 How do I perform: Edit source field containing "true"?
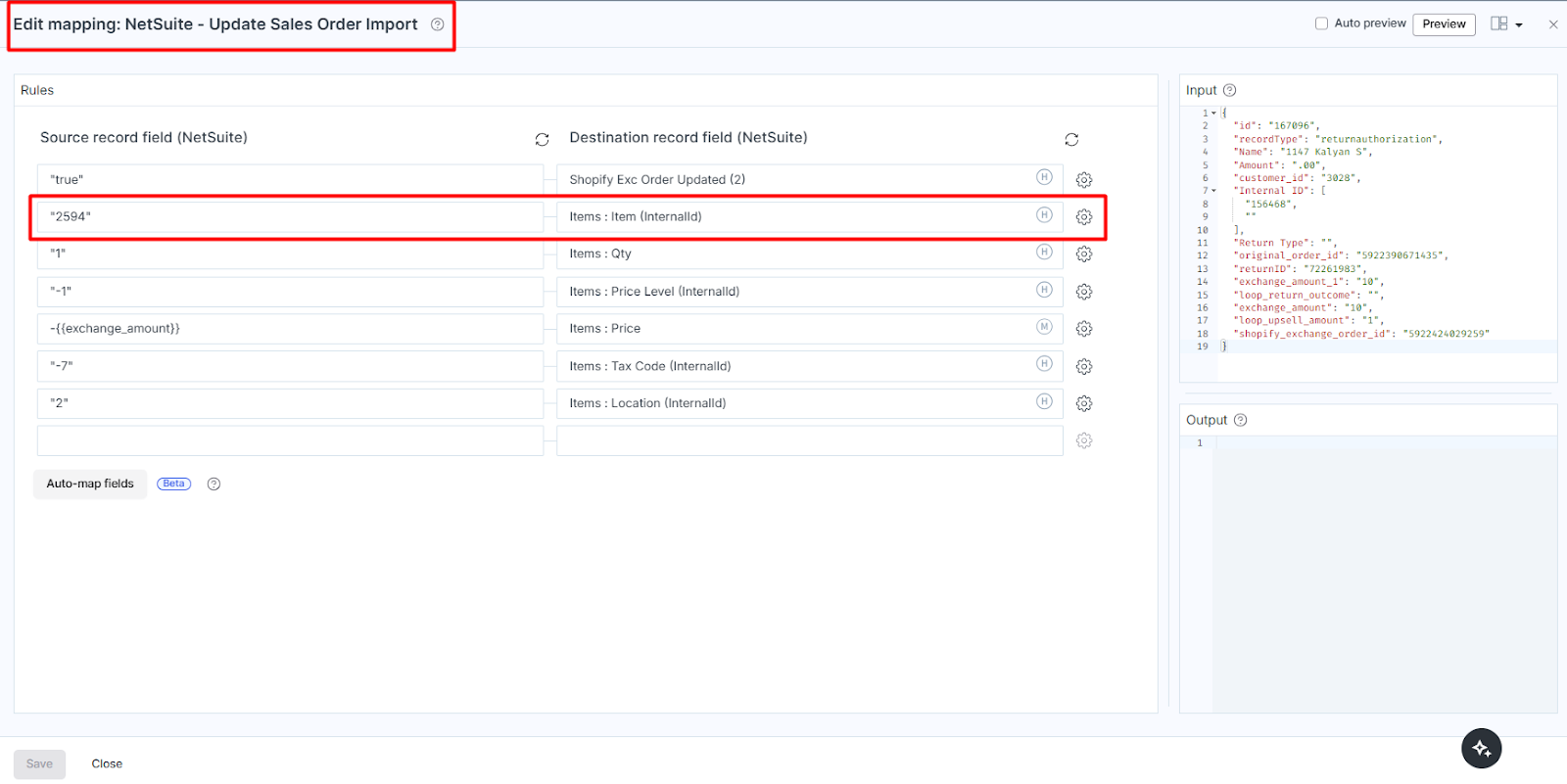click(x=290, y=180)
